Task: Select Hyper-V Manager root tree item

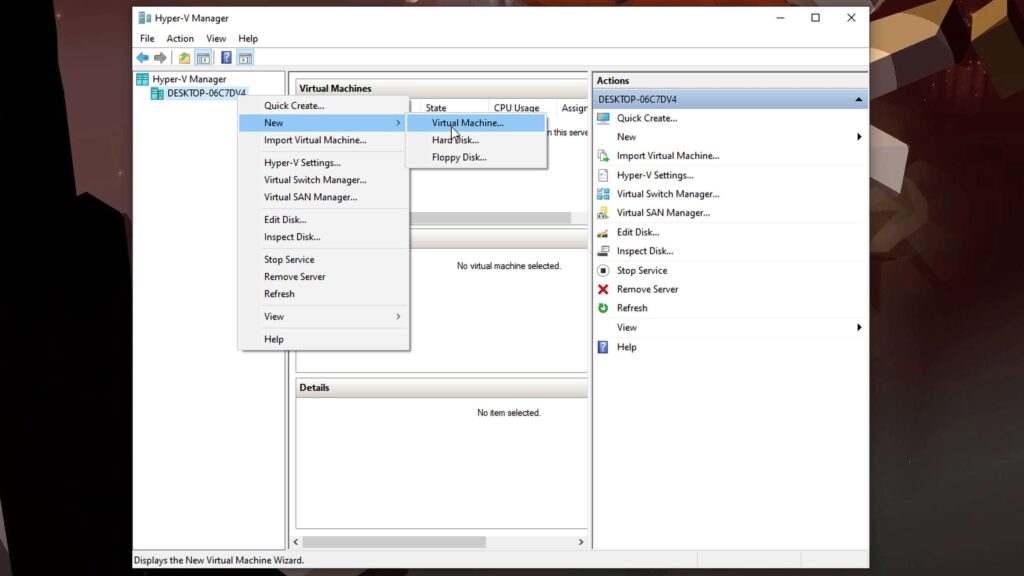Action: coord(189,79)
